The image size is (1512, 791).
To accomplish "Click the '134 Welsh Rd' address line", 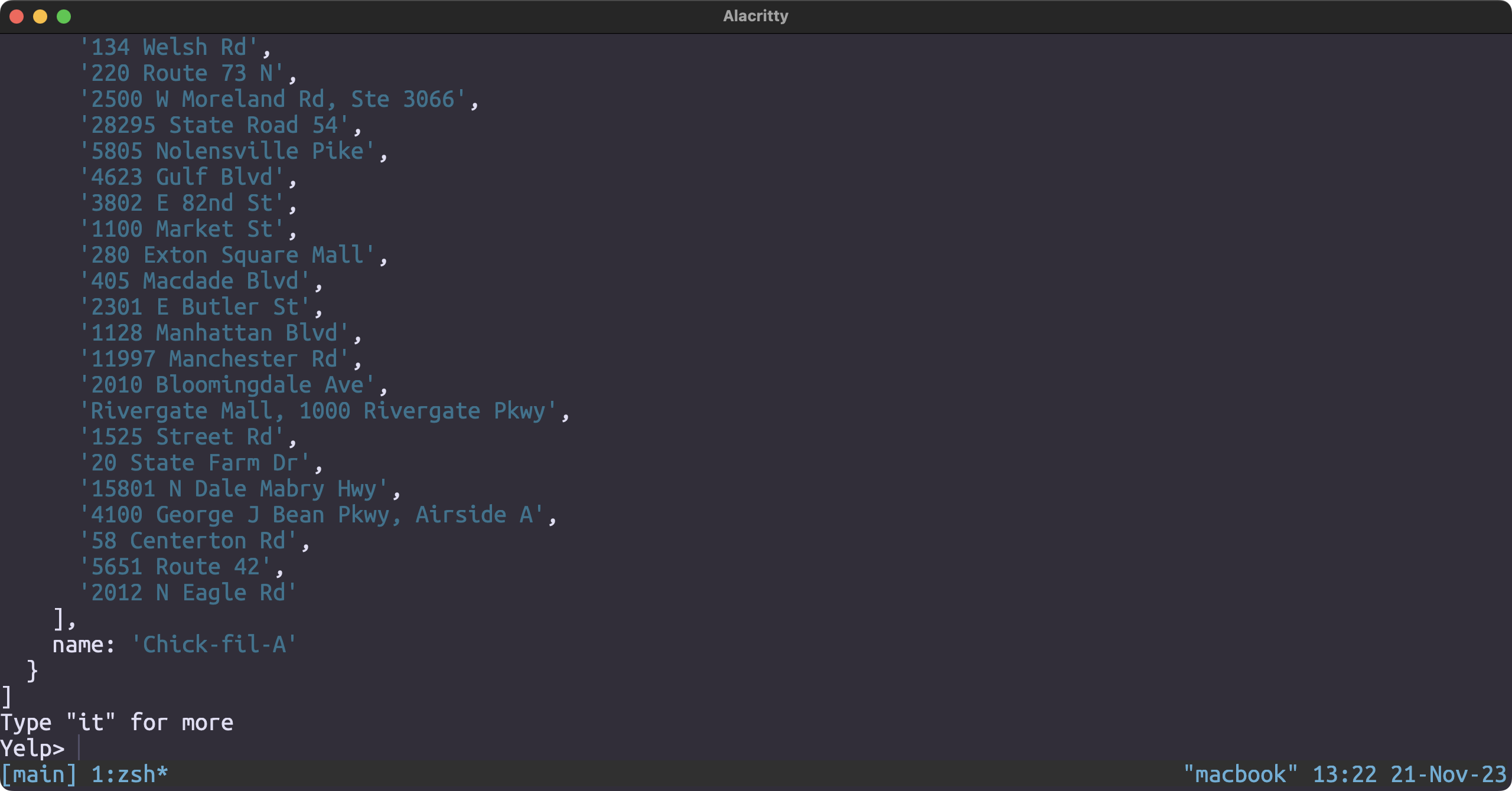I will pyautogui.click(x=169, y=47).
